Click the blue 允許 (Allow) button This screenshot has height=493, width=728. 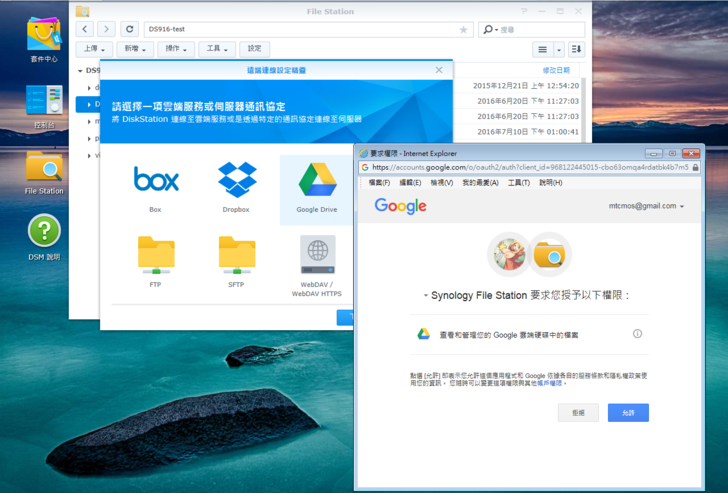628,412
